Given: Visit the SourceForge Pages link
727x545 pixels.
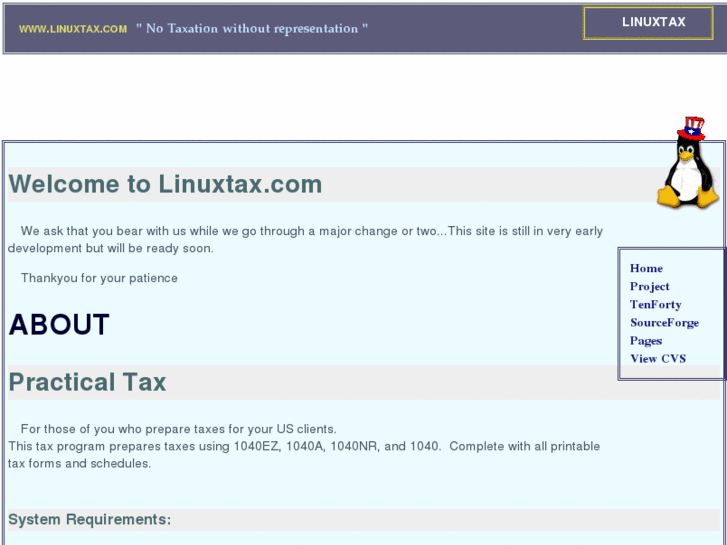Looking at the screenshot, I should tap(664, 332).
